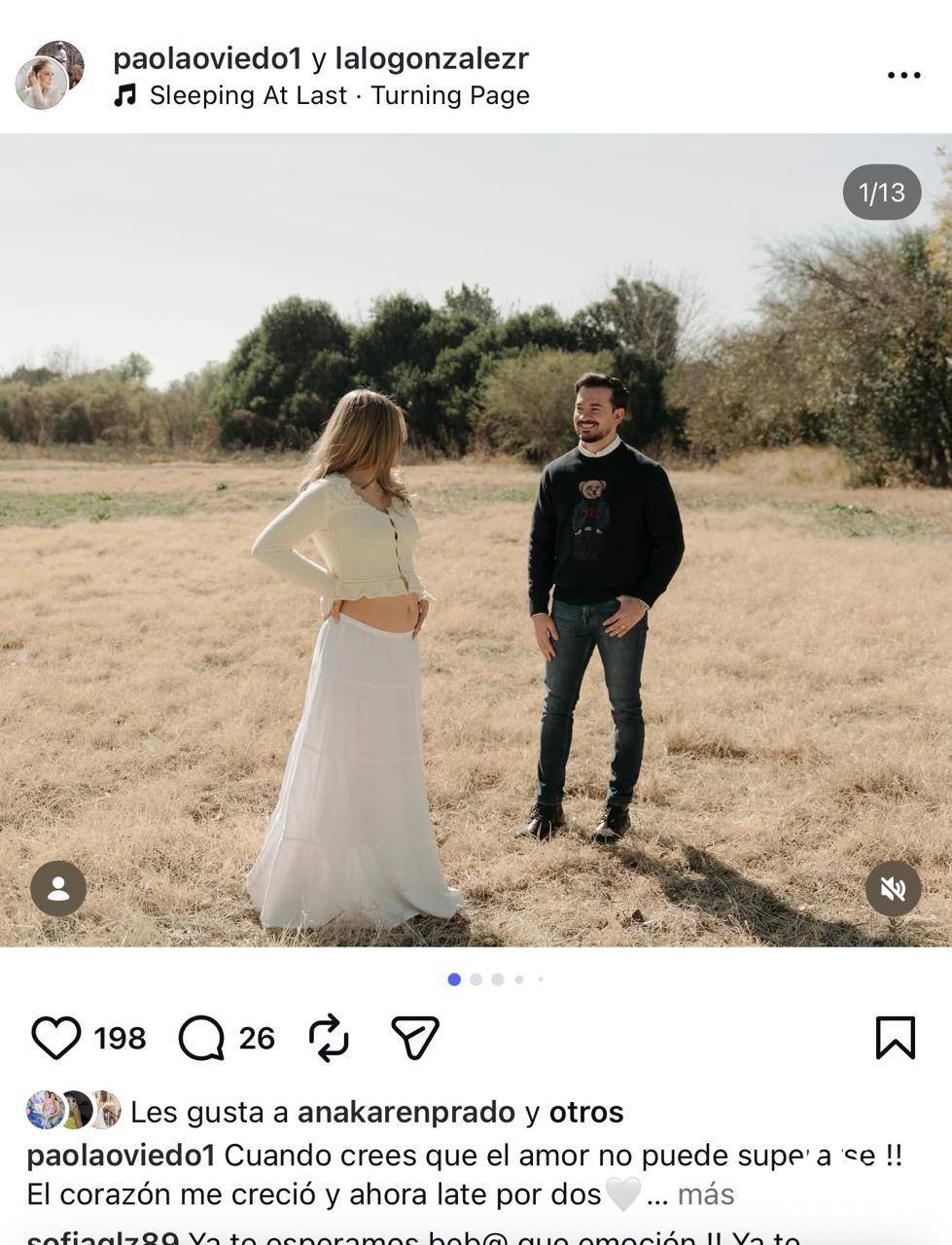
Task: Open anakarenprado's profile from likes line
Action: (405, 1112)
